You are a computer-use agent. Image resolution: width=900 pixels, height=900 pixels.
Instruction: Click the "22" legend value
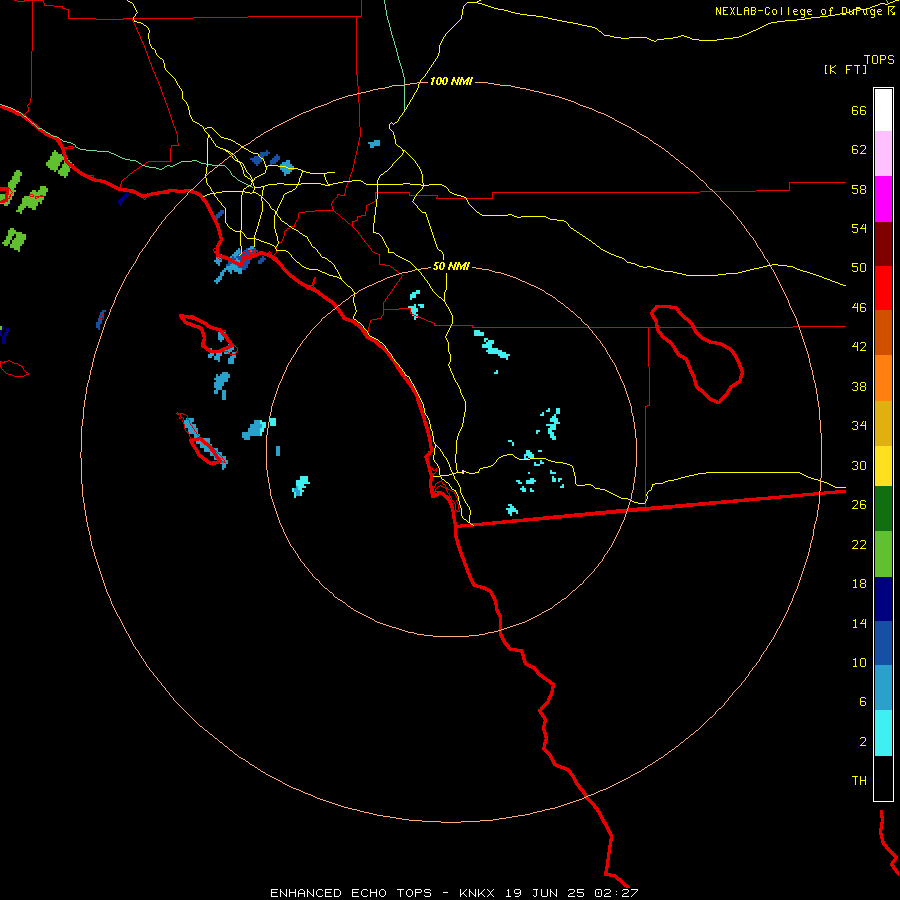click(x=859, y=544)
